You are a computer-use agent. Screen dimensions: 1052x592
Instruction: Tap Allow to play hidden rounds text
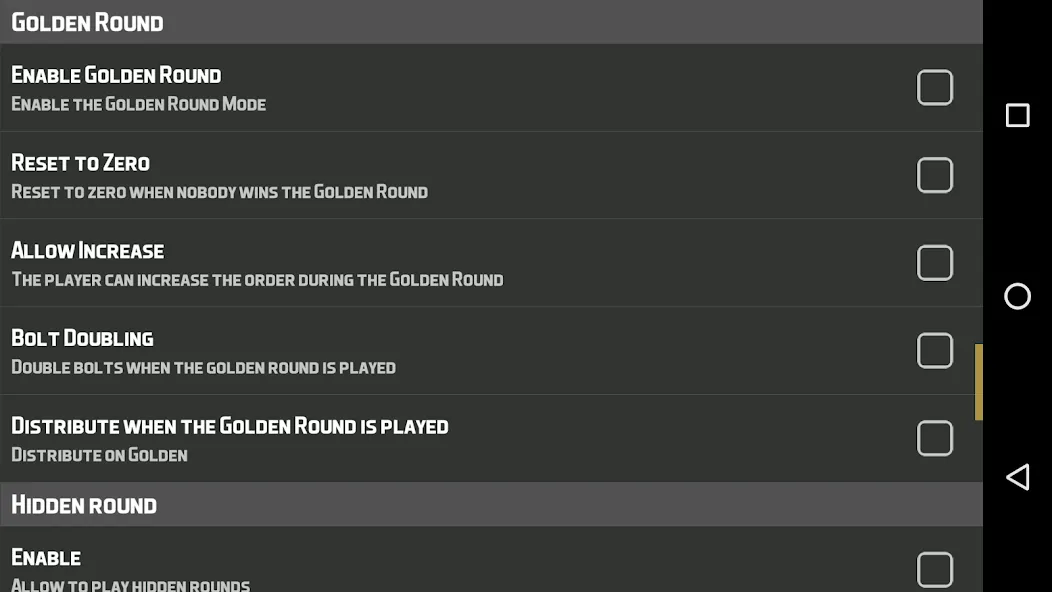[x=130, y=585]
